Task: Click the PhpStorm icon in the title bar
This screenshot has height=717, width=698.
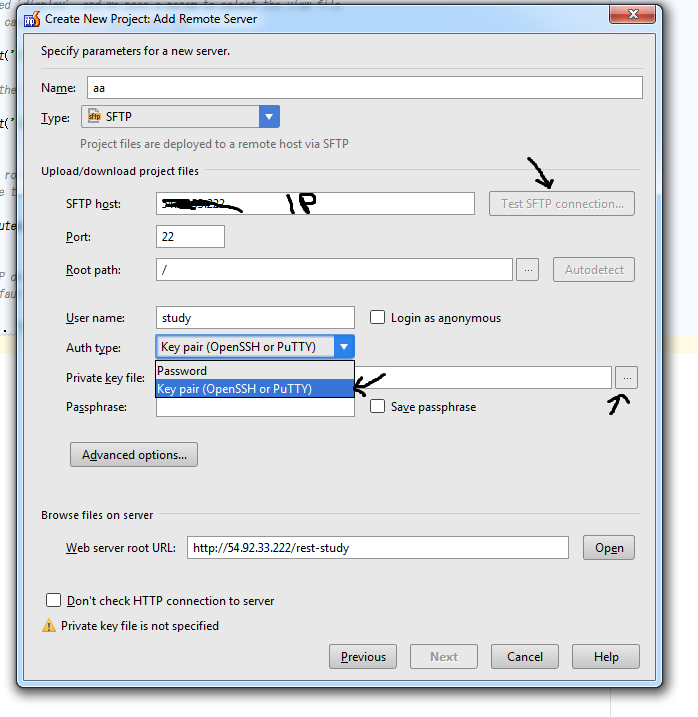Action: (32, 19)
